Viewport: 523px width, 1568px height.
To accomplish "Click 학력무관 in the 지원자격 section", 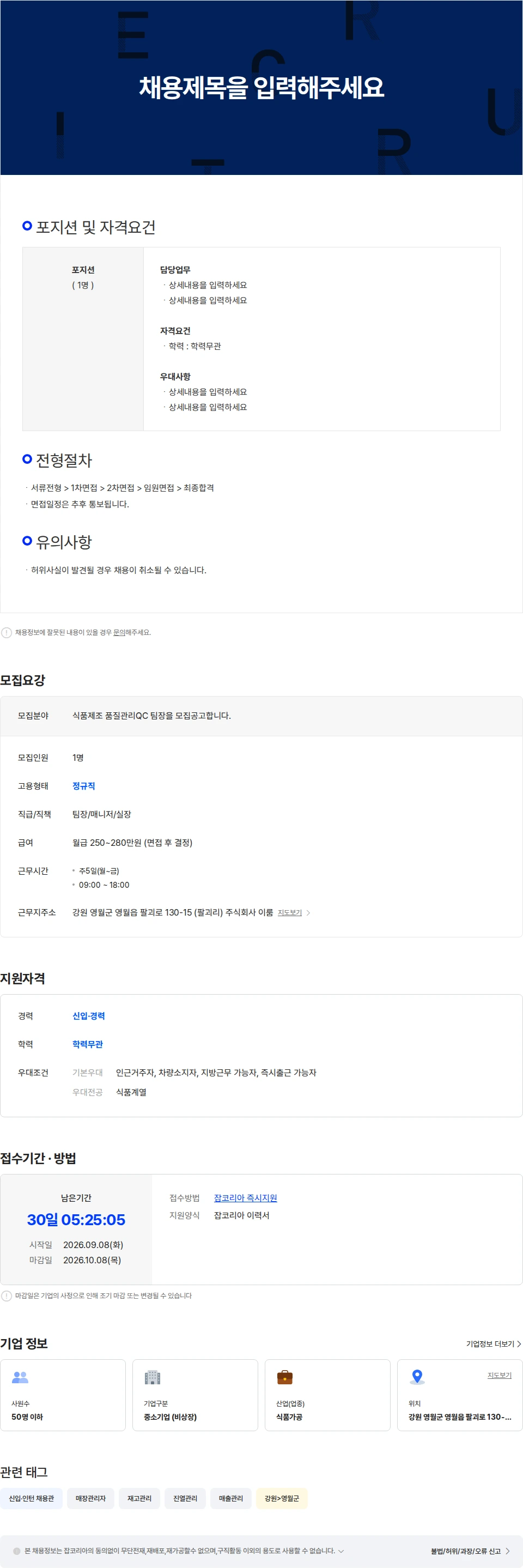I will 88,1044.
